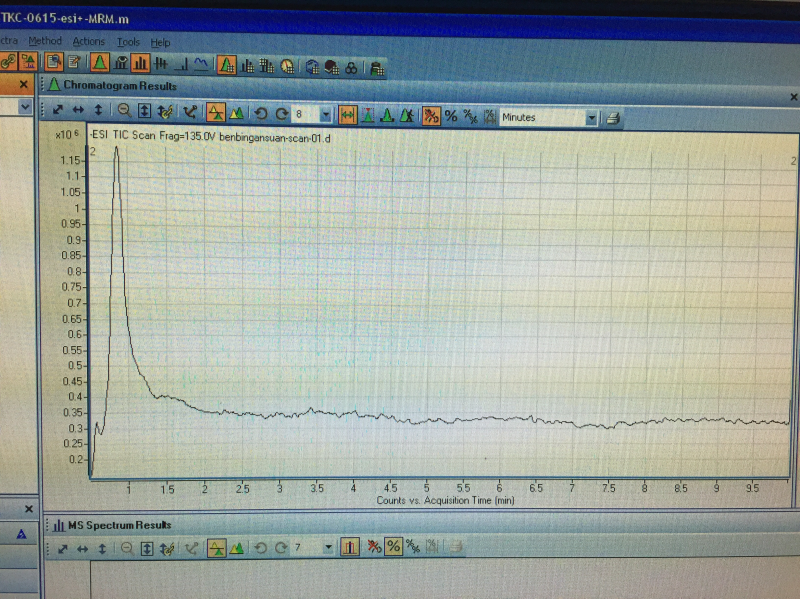
Task: Click the anchor icon in chromatogram toolbar
Action: 190,112
